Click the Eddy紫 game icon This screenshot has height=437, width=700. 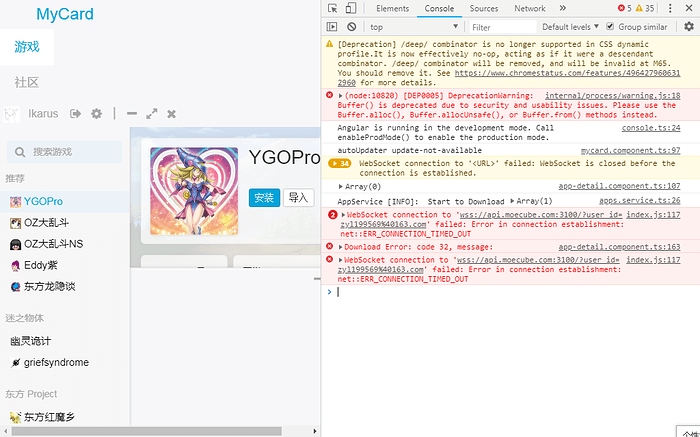(16, 266)
